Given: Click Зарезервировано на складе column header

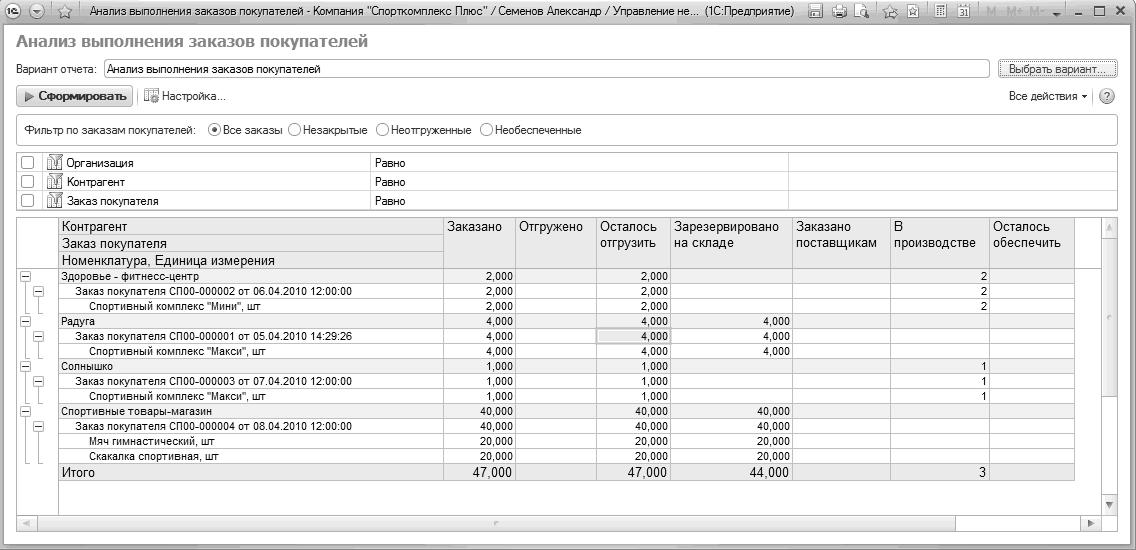Looking at the screenshot, I should (732, 243).
